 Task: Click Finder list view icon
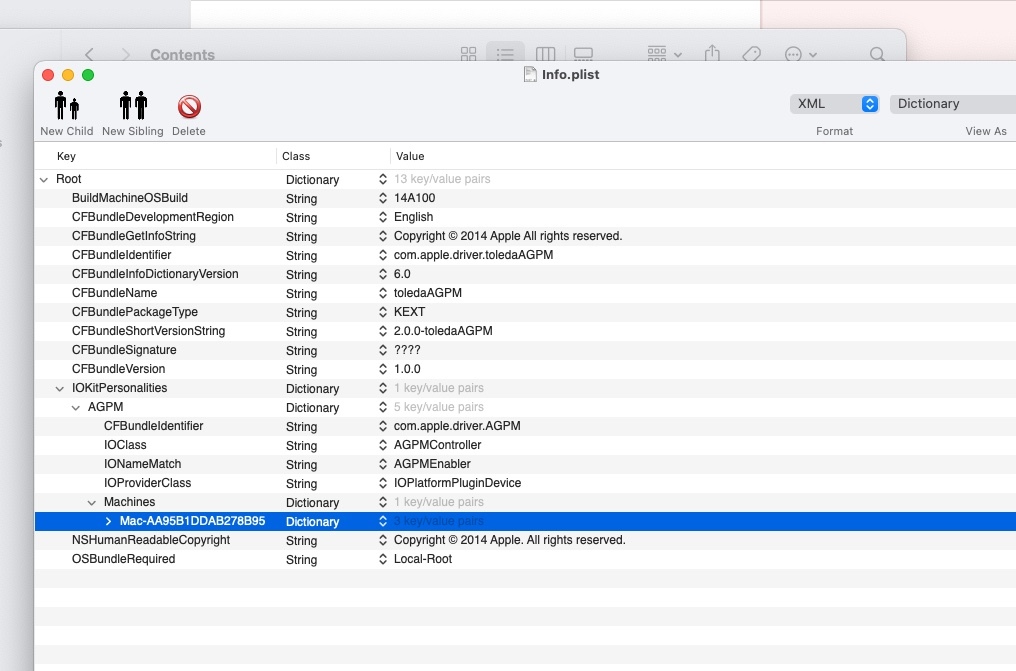pyautogui.click(x=505, y=54)
